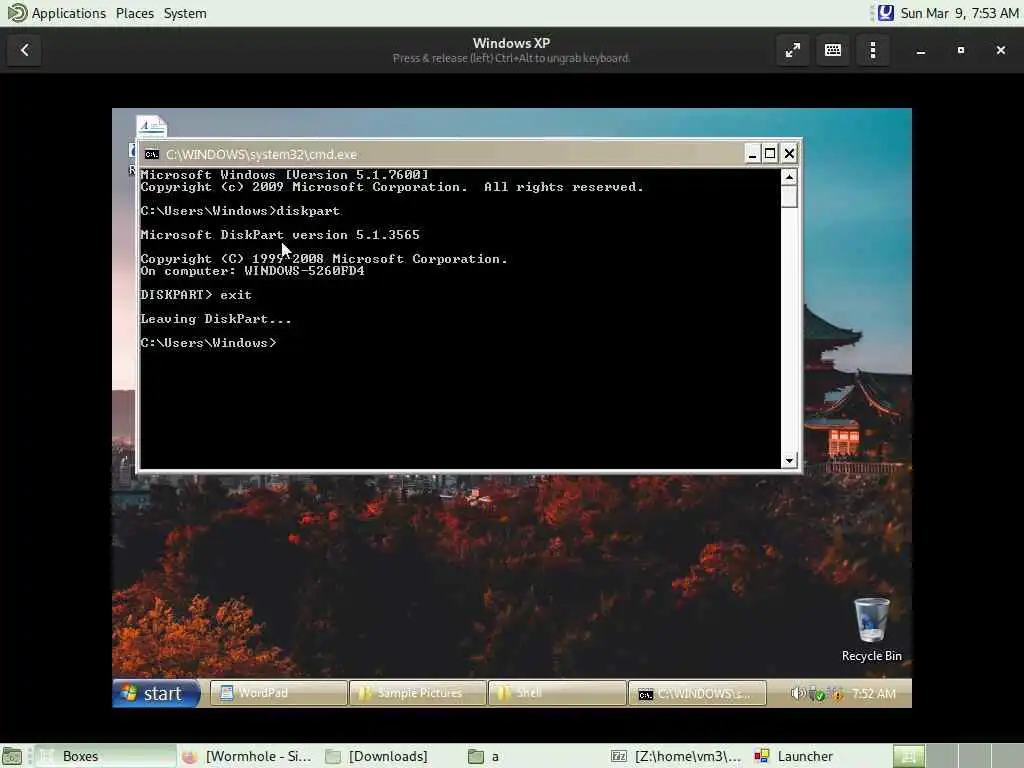Image resolution: width=1024 pixels, height=768 pixels.
Task: Click the cmd scrollbar down arrow
Action: 789,460
